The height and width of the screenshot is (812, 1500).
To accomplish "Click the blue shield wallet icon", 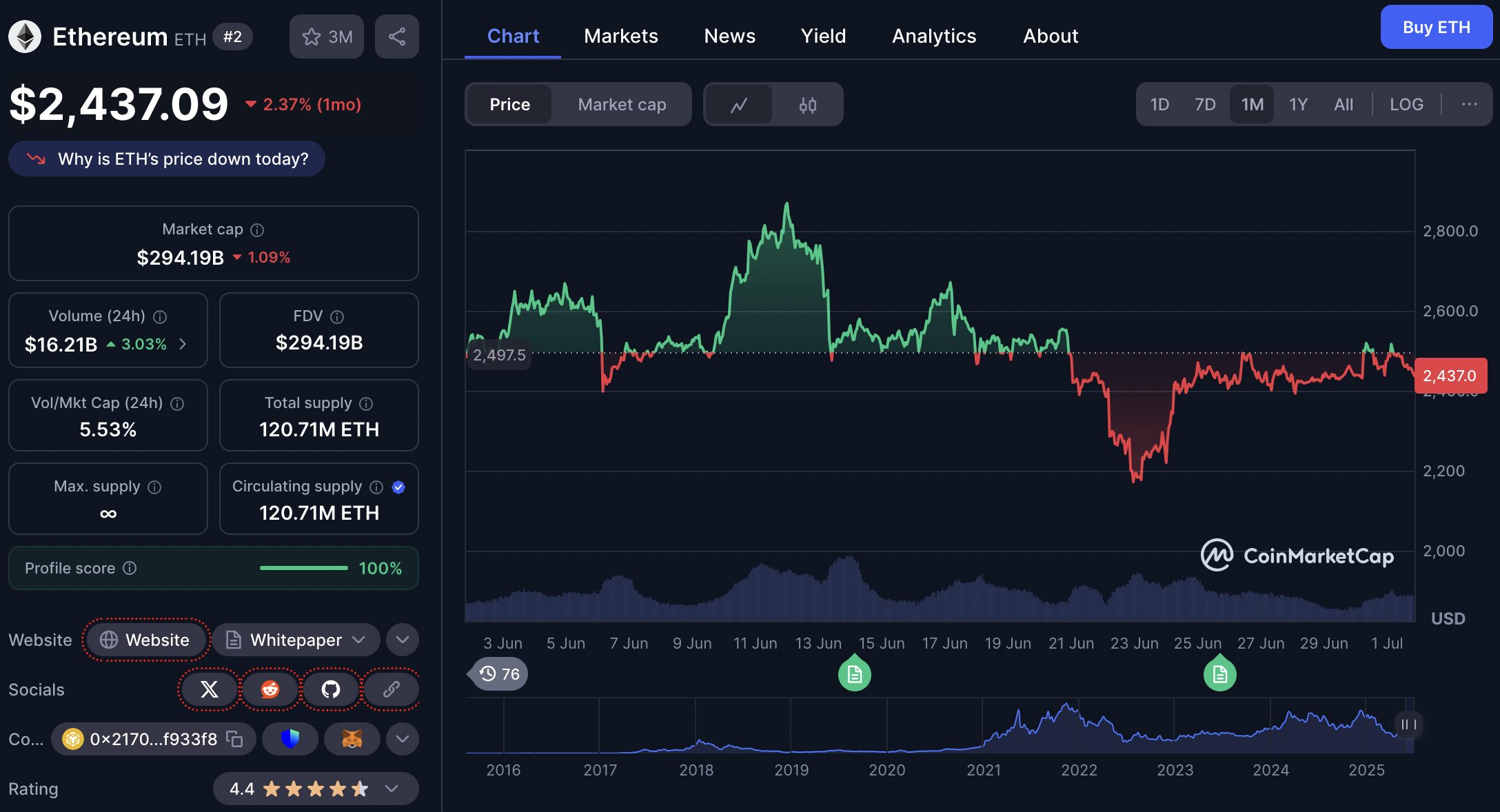I will [290, 739].
